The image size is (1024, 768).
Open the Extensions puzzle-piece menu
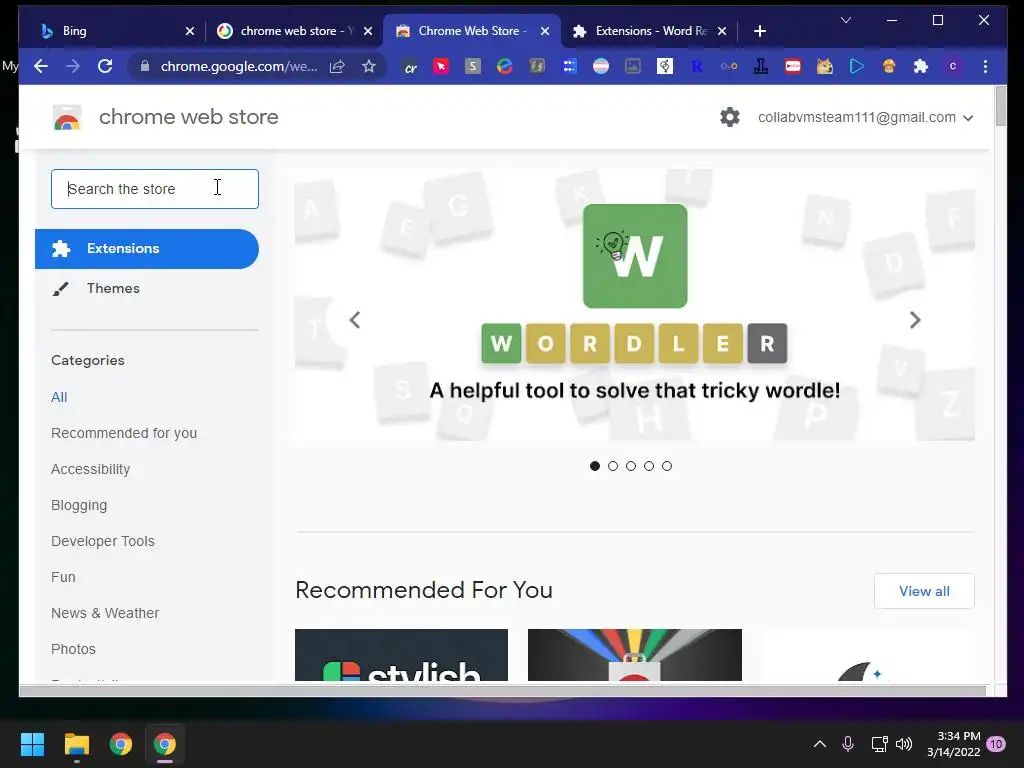click(921, 66)
